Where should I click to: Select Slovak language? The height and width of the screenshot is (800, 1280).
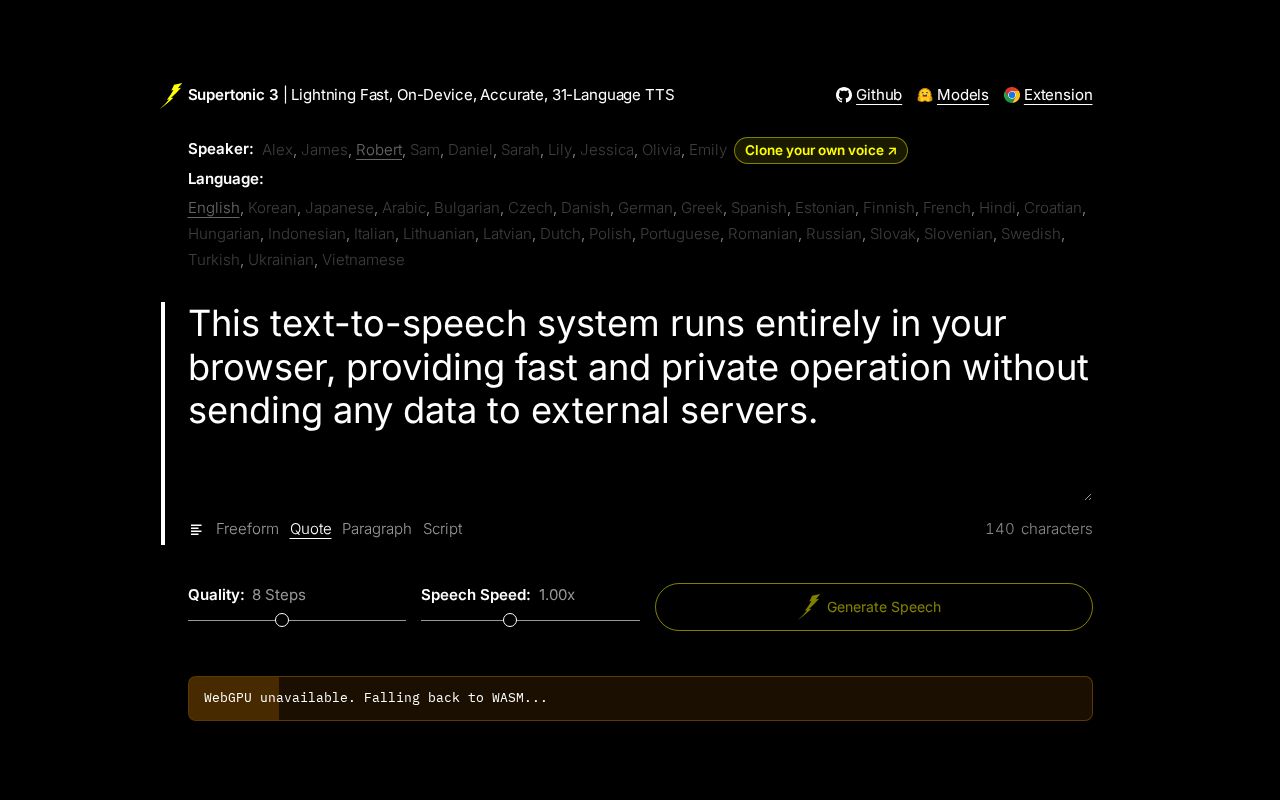893,234
